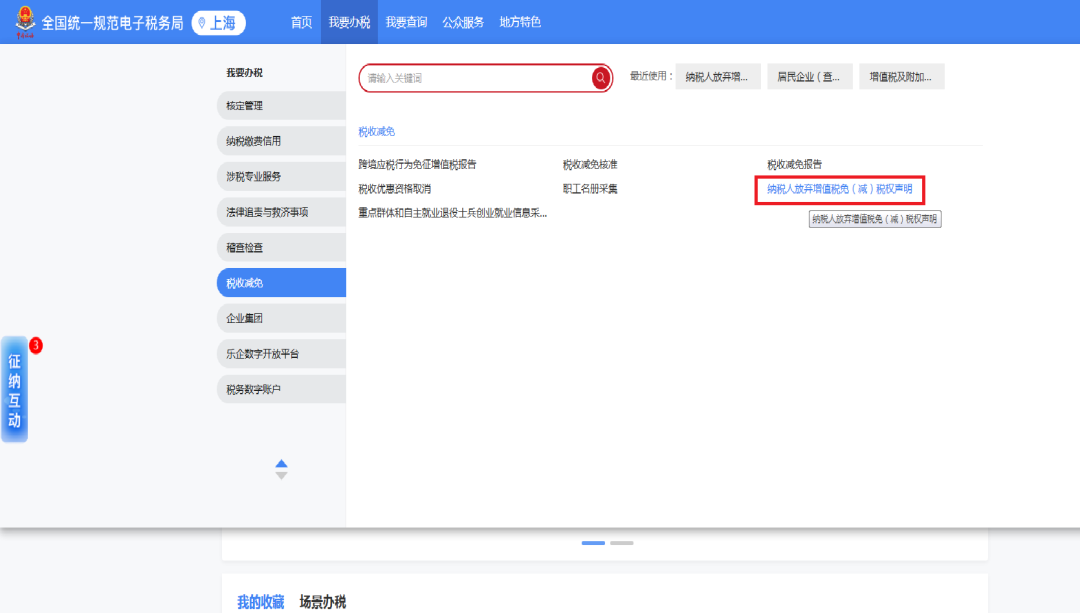Open 职工名册采集 link
1080x613 pixels.
[x=590, y=189]
